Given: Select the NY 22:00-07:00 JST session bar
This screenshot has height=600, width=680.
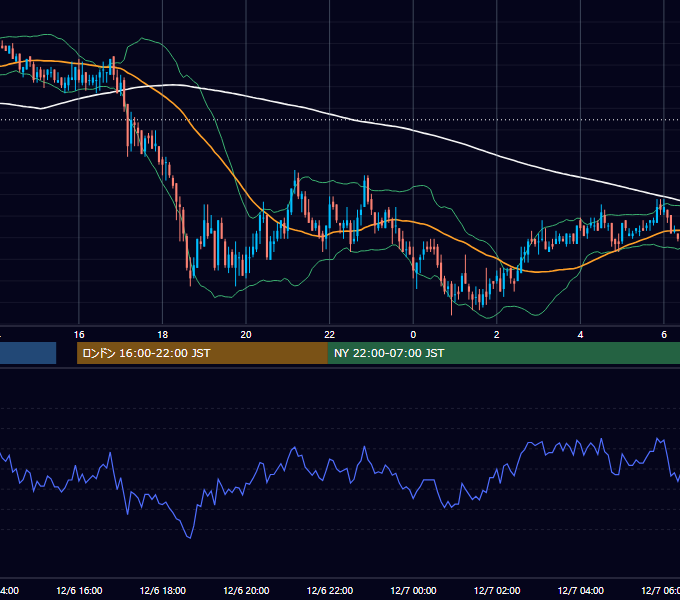Looking at the screenshot, I should pyautogui.click(x=503, y=353).
